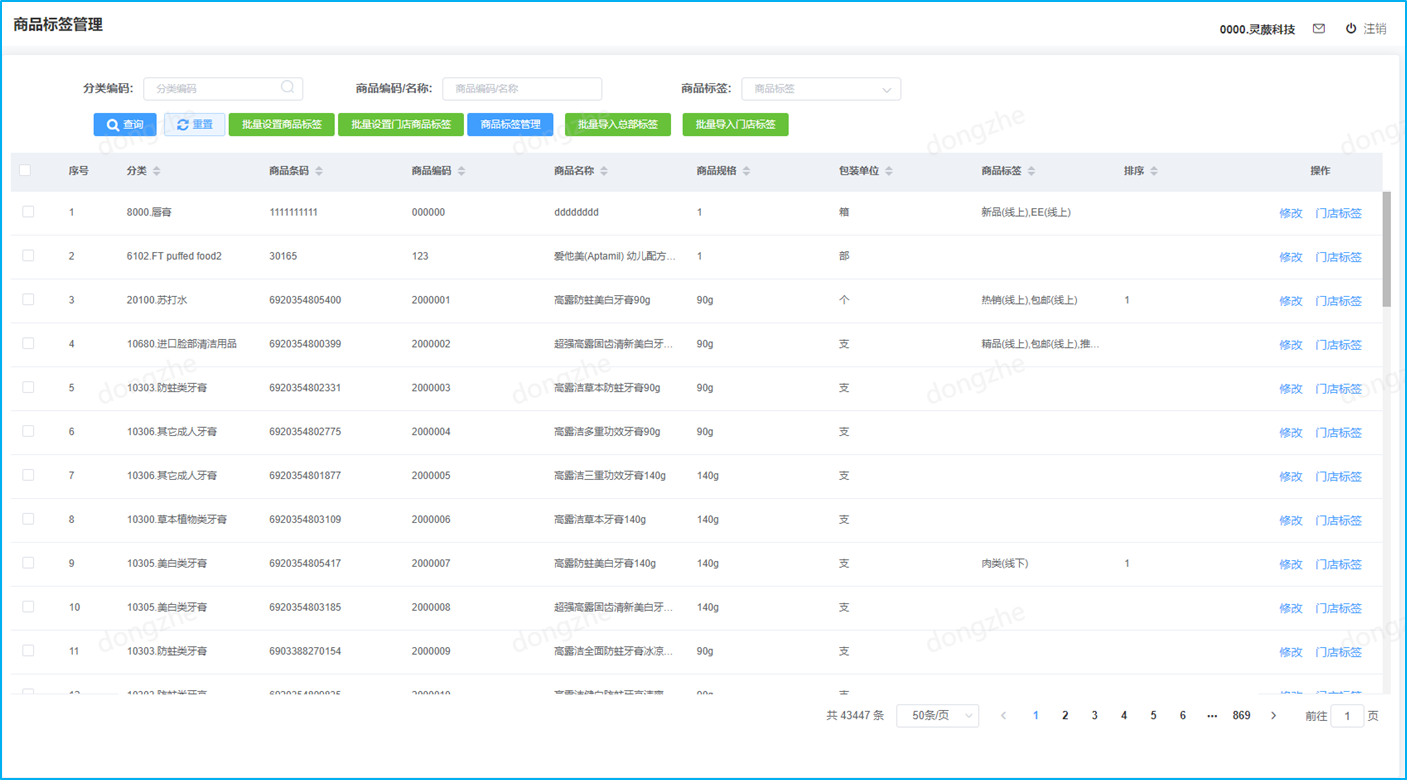Click the vertical scrollbar of the table
The width and height of the screenshot is (1407, 780).
coord(1386,250)
